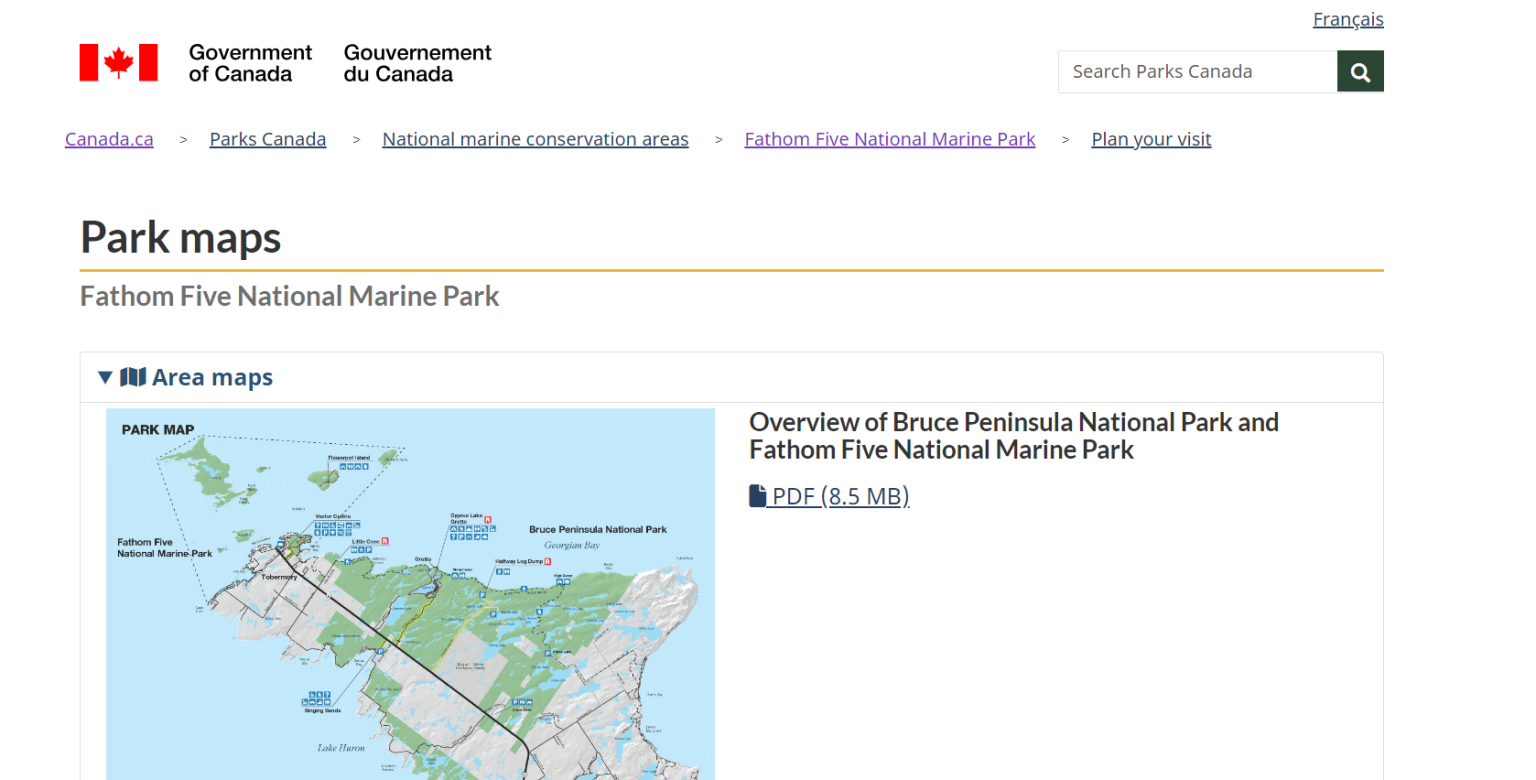1536x780 pixels.
Task: Open the Plan your visit breadcrumb
Action: [1151, 139]
